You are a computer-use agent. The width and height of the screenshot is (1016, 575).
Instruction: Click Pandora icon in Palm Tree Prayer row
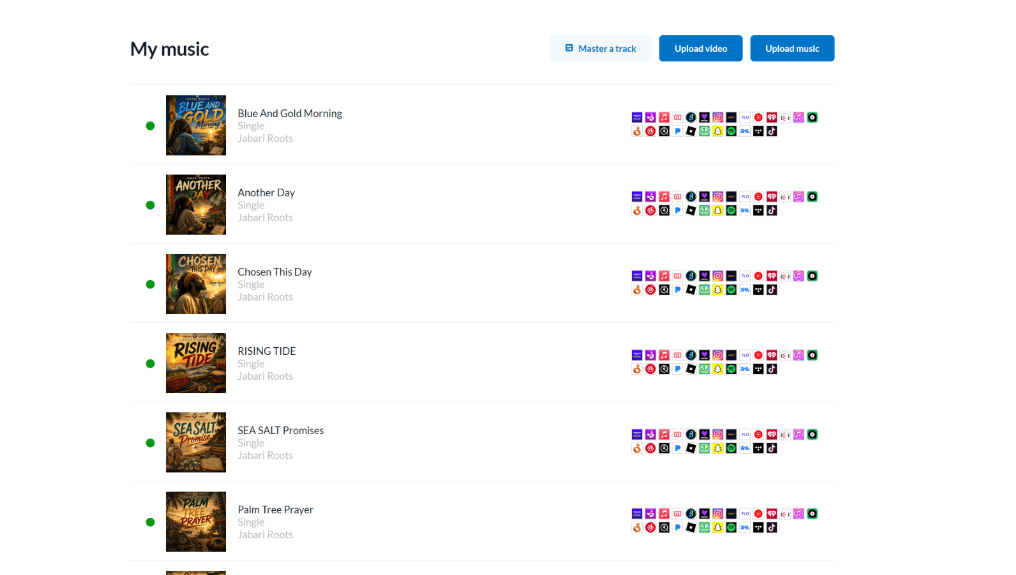point(678,527)
